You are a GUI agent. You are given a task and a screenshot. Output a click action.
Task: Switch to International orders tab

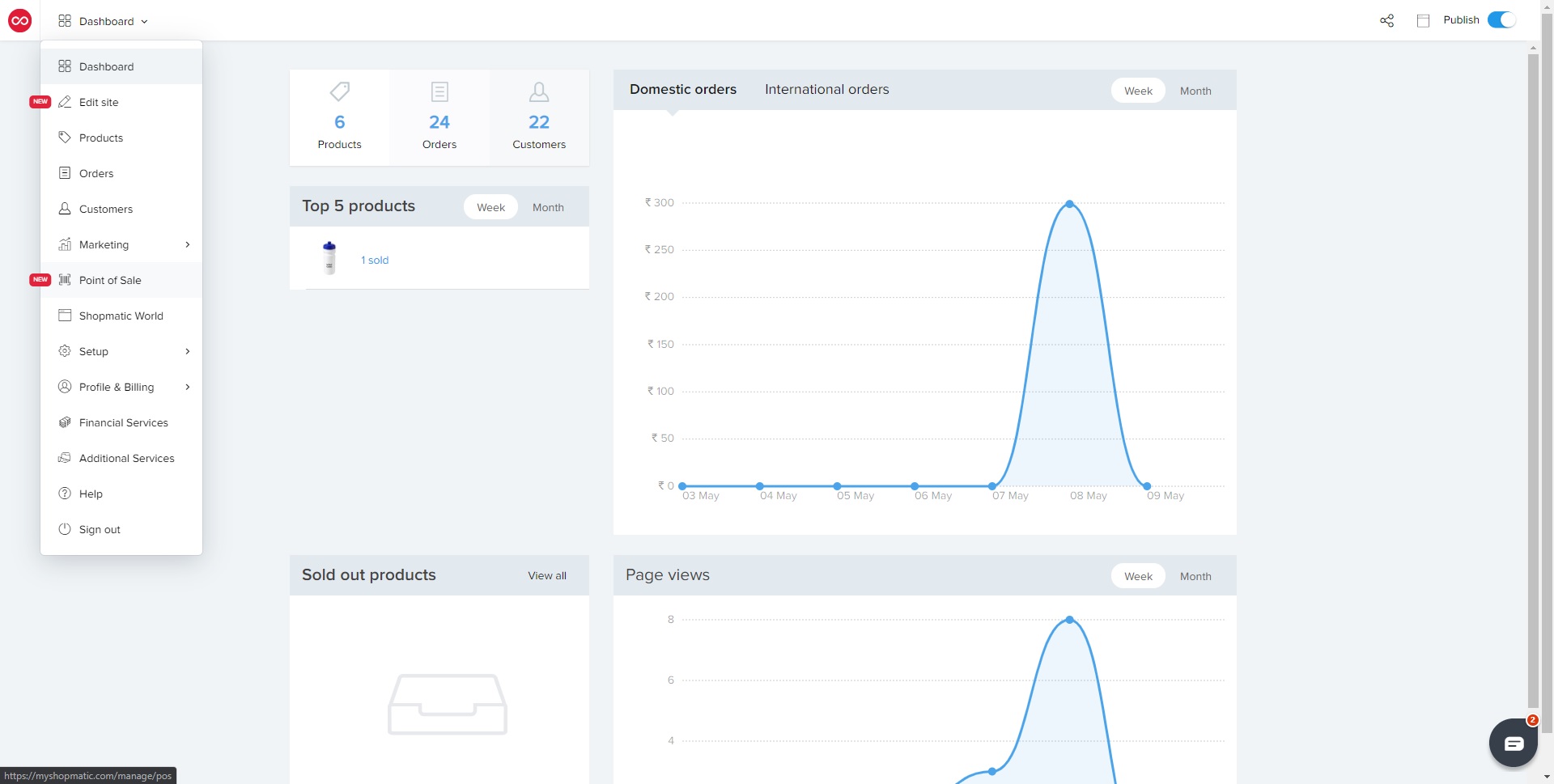pos(826,90)
